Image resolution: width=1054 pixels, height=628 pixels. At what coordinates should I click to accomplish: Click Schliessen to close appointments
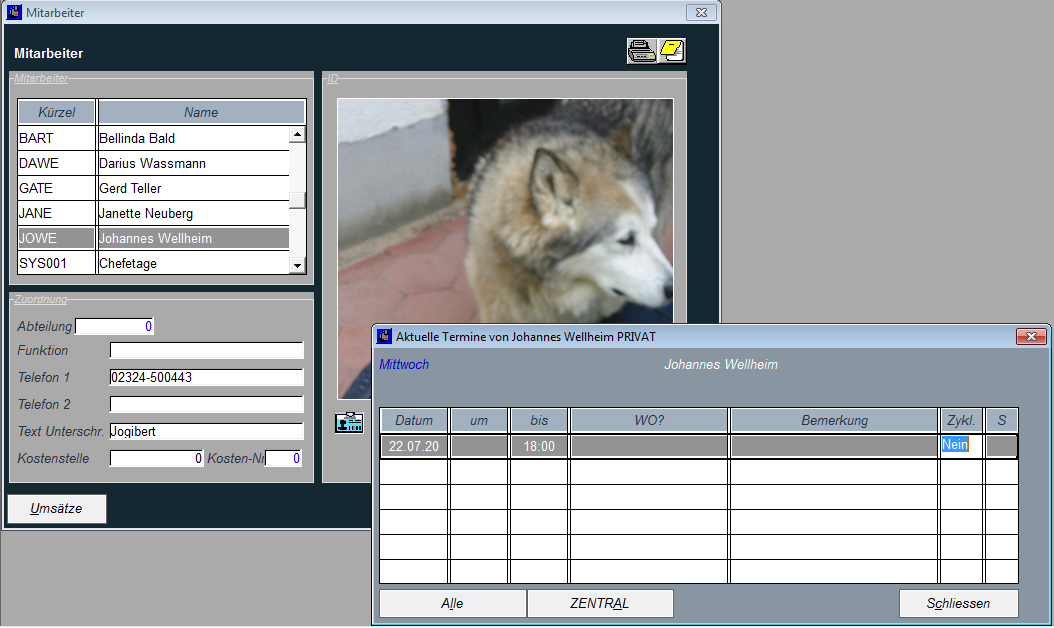(959, 603)
